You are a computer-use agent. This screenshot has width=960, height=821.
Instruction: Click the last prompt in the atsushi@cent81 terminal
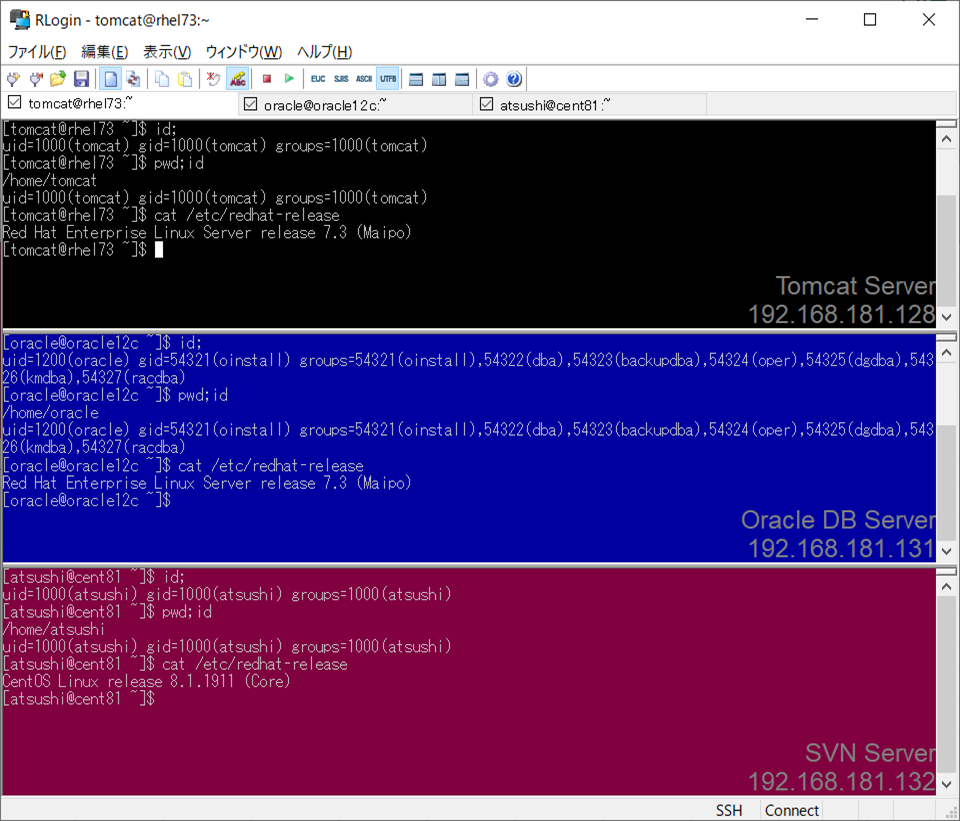point(79,699)
